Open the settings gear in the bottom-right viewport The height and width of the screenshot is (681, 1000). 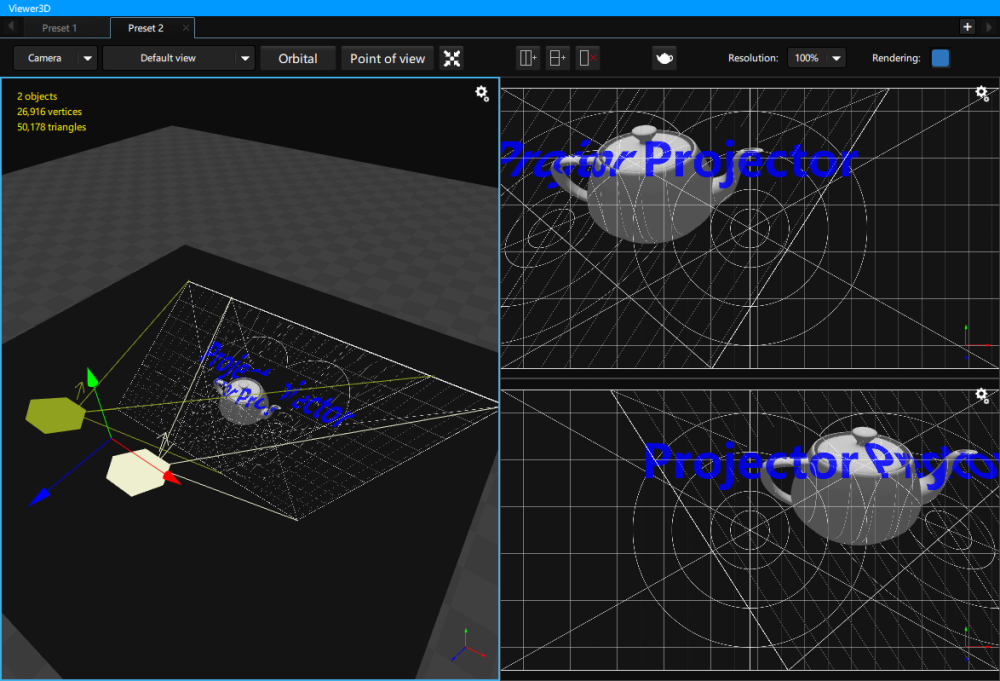[x=982, y=395]
